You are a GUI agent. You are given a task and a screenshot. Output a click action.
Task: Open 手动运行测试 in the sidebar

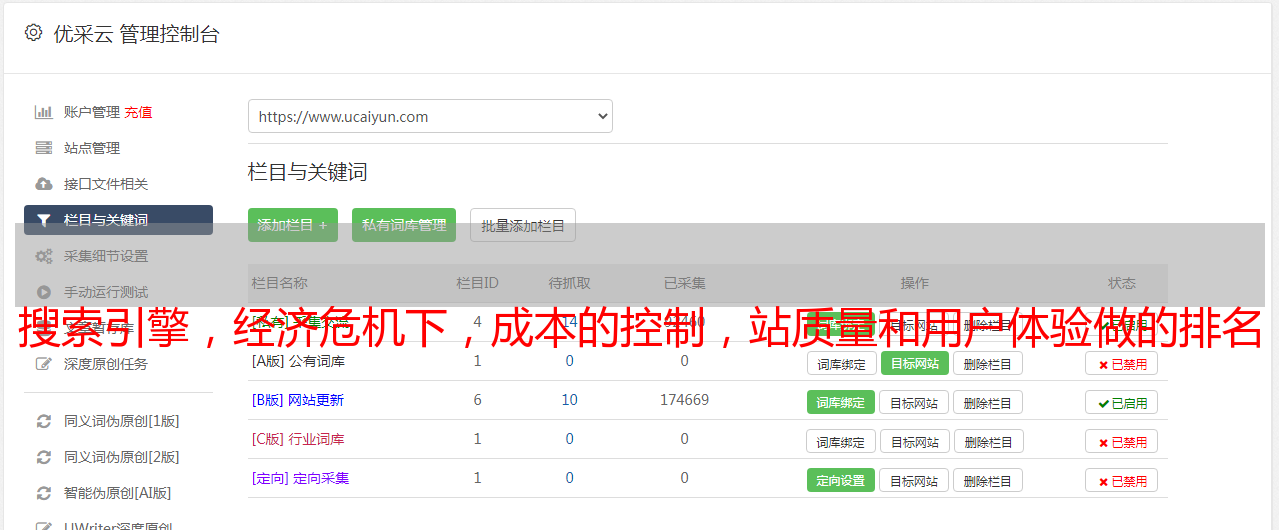106,292
